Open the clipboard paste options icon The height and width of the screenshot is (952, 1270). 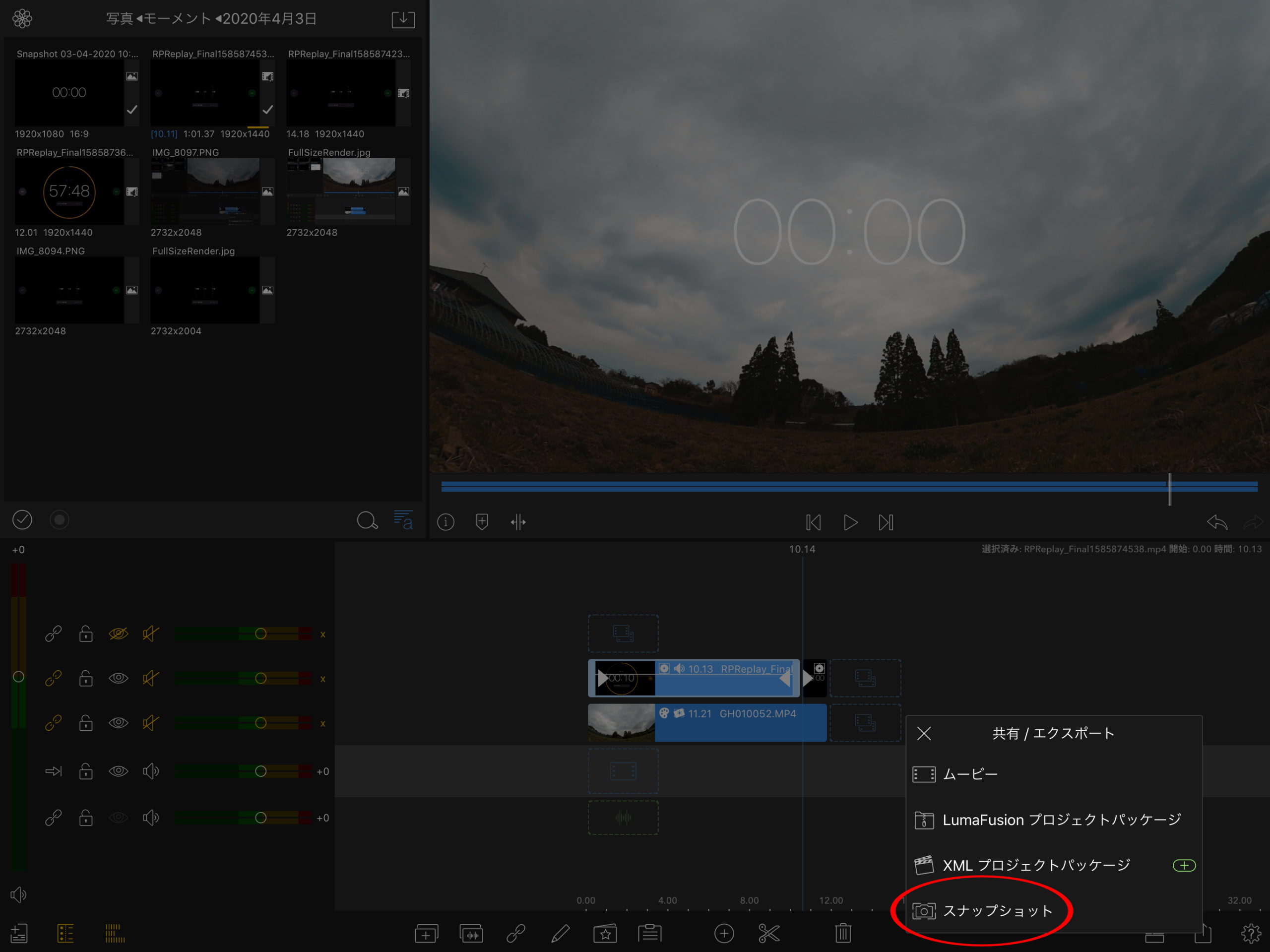tap(650, 934)
